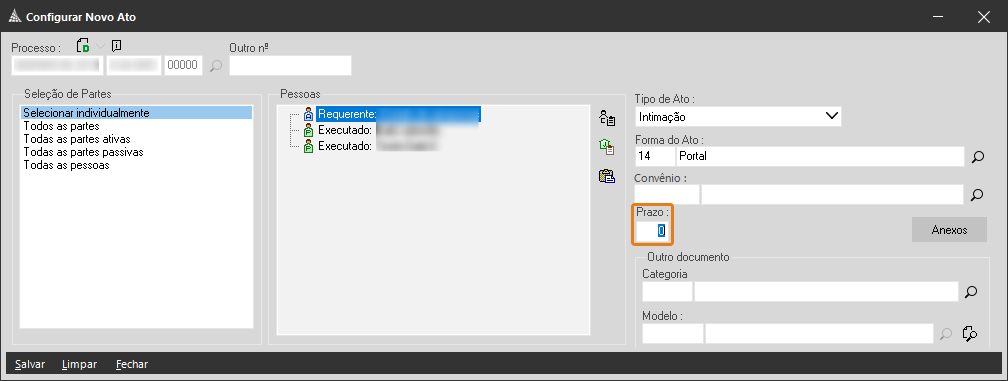Click the Categoria code input field
Viewport: 1008px width, 381px height.
667,292
